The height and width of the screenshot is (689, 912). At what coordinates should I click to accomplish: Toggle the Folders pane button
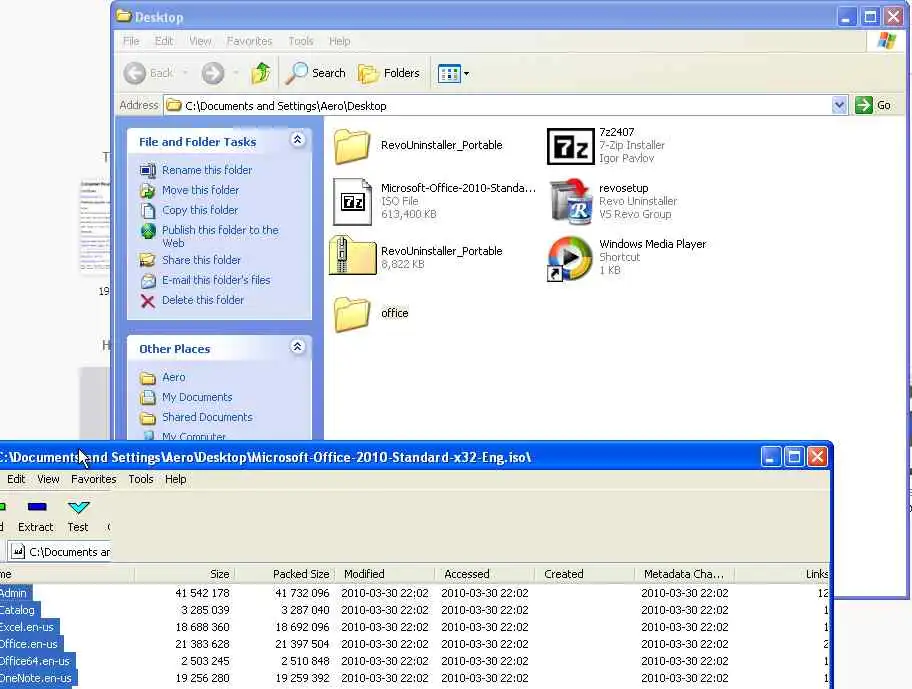click(389, 73)
